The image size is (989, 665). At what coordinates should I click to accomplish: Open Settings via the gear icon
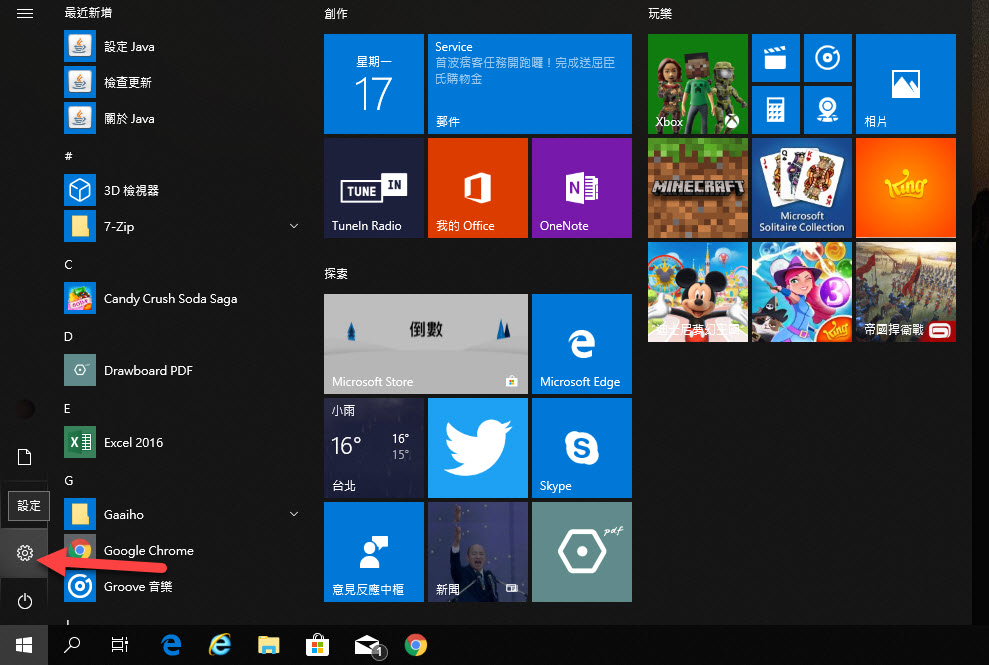25,553
